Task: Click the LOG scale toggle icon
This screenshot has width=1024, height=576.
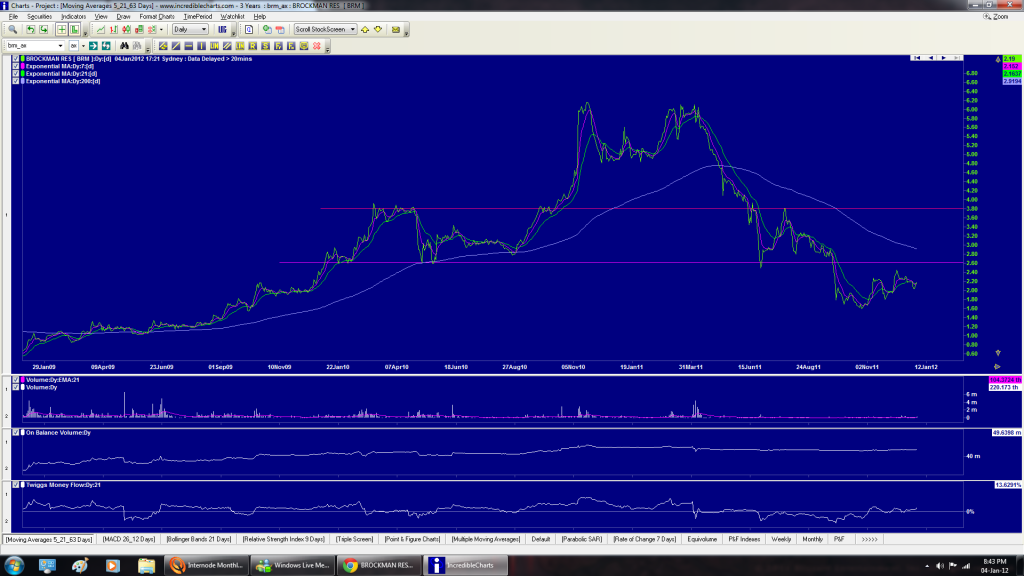Action: 222,29
